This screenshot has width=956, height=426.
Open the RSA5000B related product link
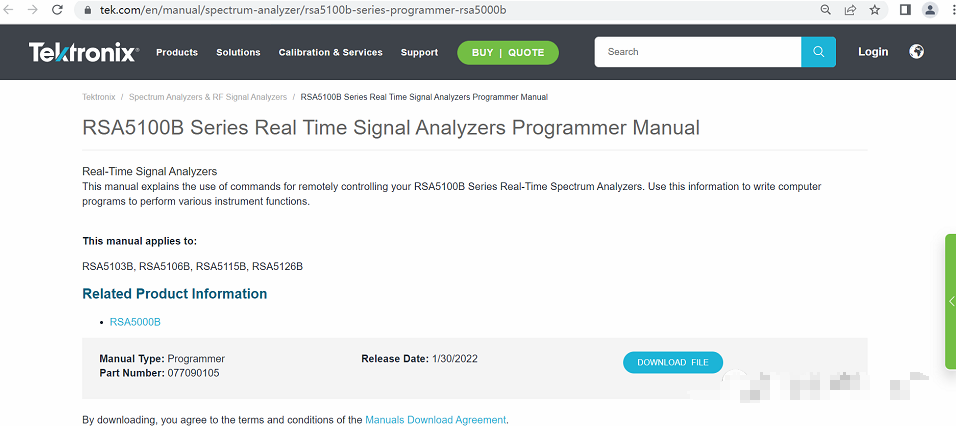135,322
